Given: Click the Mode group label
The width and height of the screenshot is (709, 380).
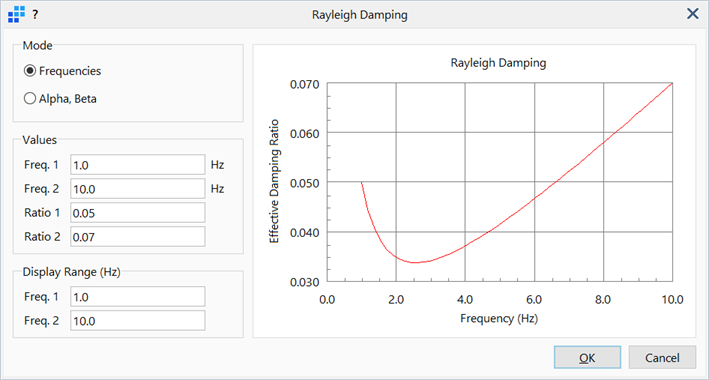Looking at the screenshot, I should click(38, 45).
